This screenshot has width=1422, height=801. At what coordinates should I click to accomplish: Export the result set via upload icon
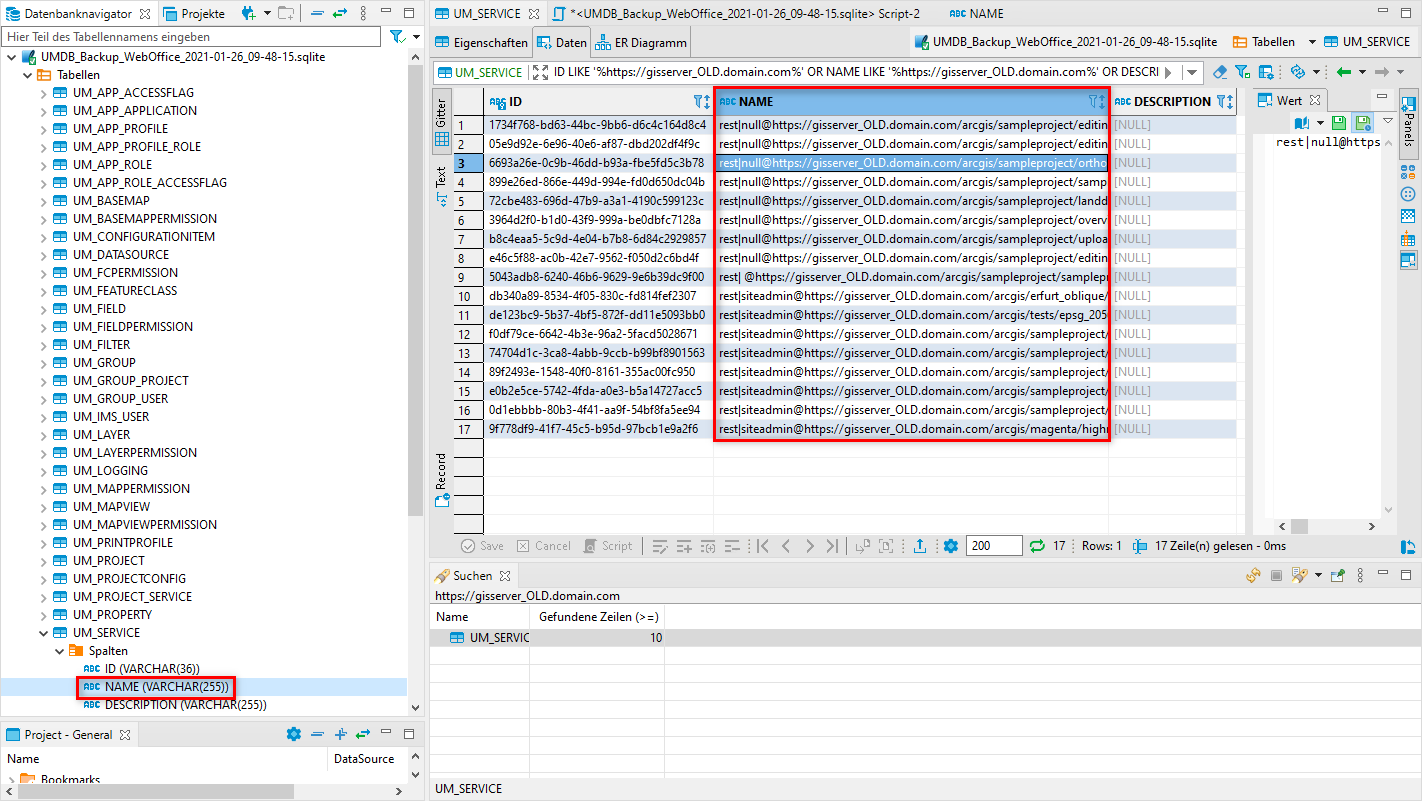tap(919, 545)
